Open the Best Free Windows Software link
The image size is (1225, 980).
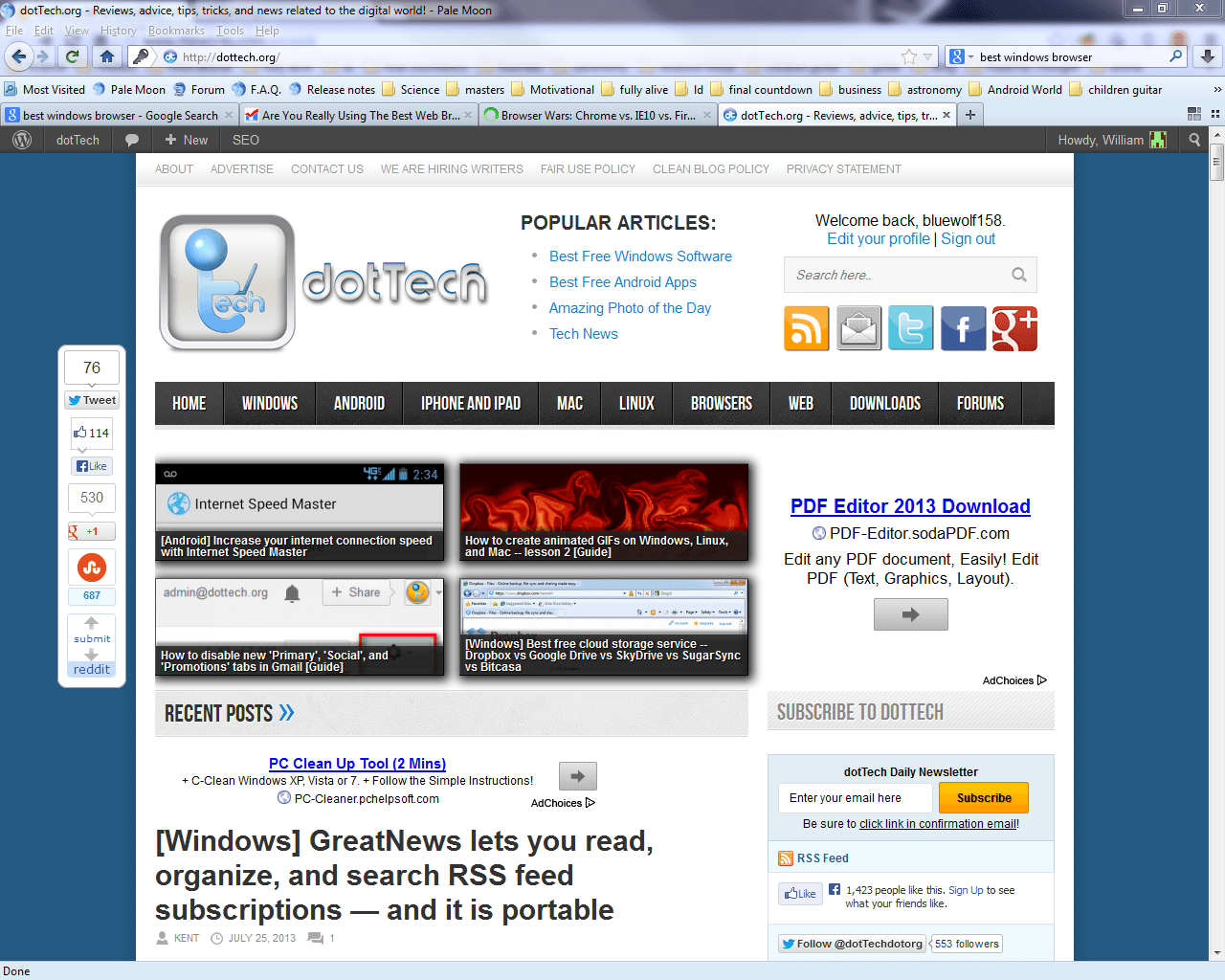(x=640, y=256)
